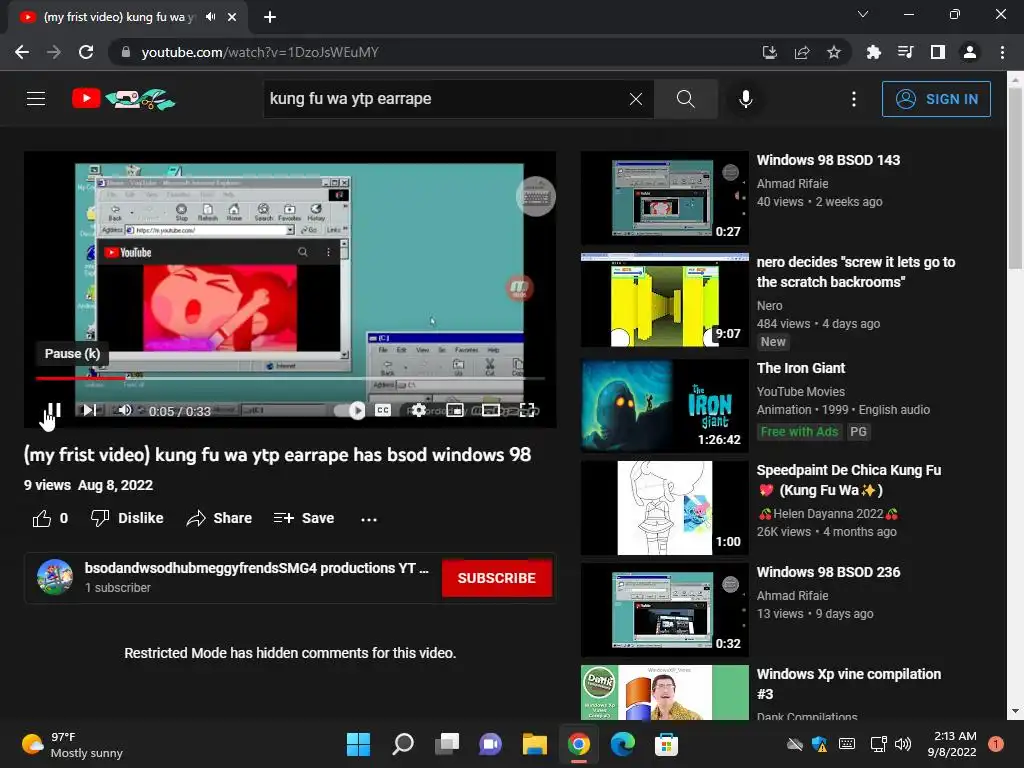Viewport: 1024px width, 768px height.
Task: Dislike this video
Action: click(127, 519)
